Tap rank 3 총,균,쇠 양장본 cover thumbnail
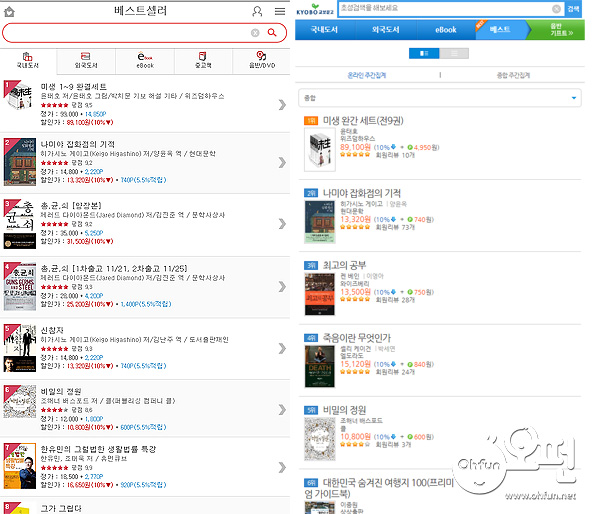 (20, 224)
